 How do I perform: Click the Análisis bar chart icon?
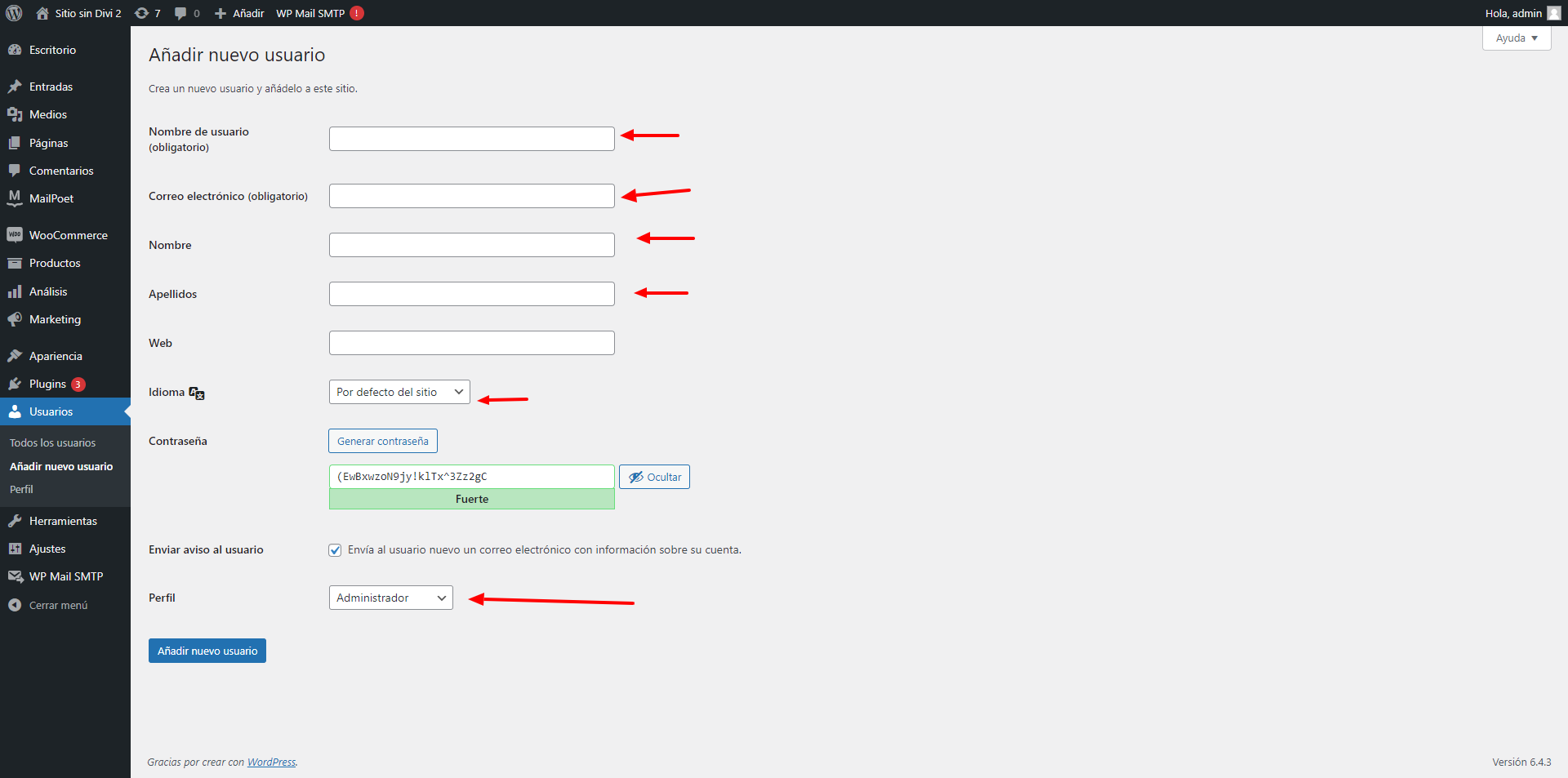point(15,291)
